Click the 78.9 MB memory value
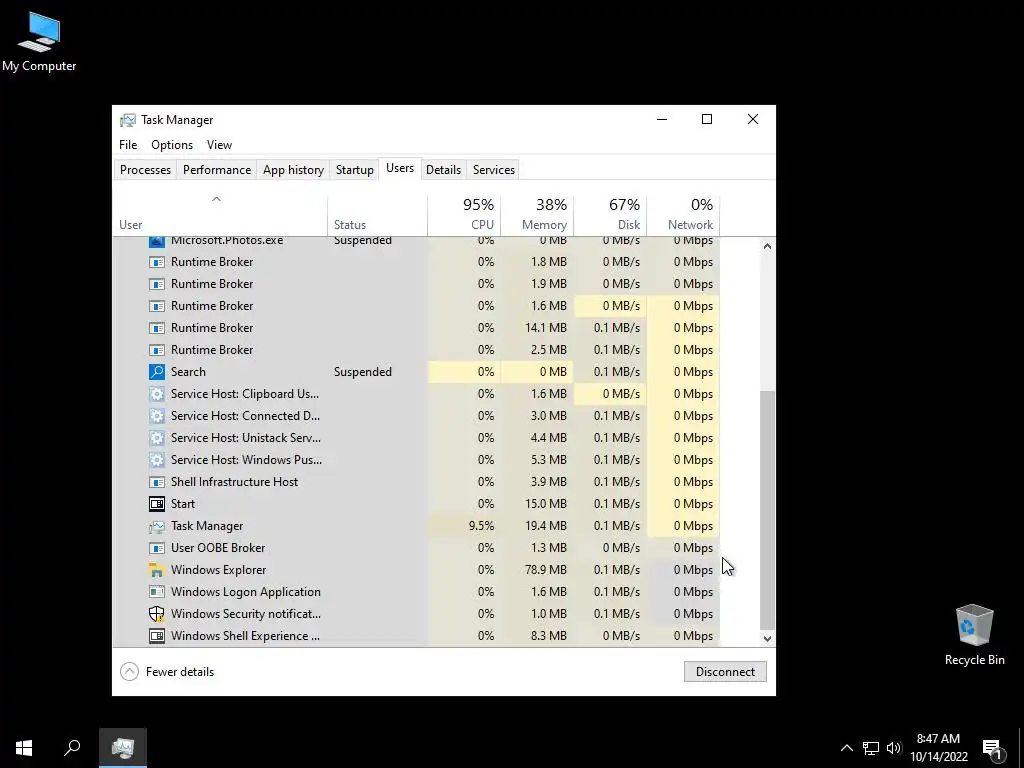The height and width of the screenshot is (768, 1024). (x=545, y=569)
